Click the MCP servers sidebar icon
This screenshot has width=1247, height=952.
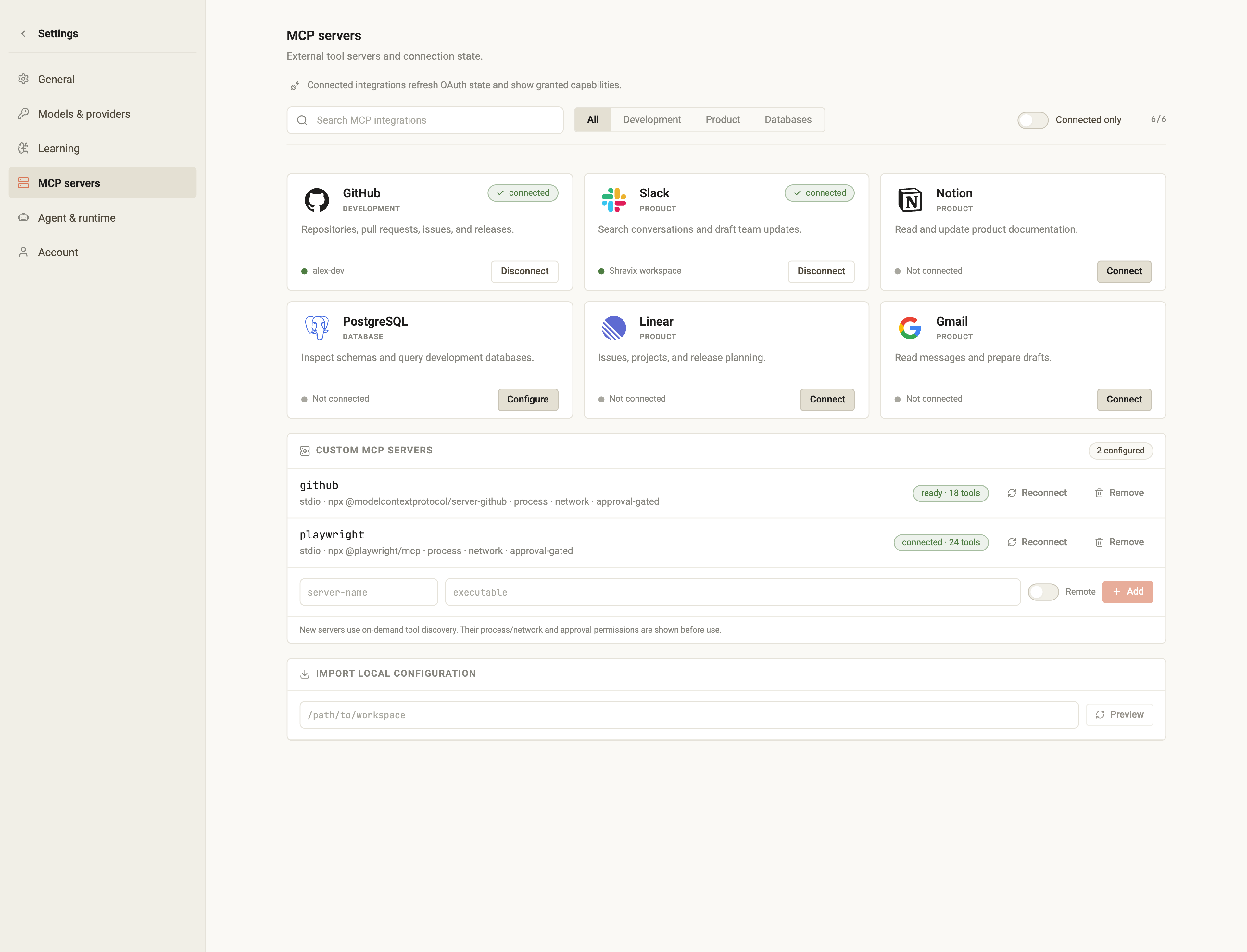pos(23,182)
